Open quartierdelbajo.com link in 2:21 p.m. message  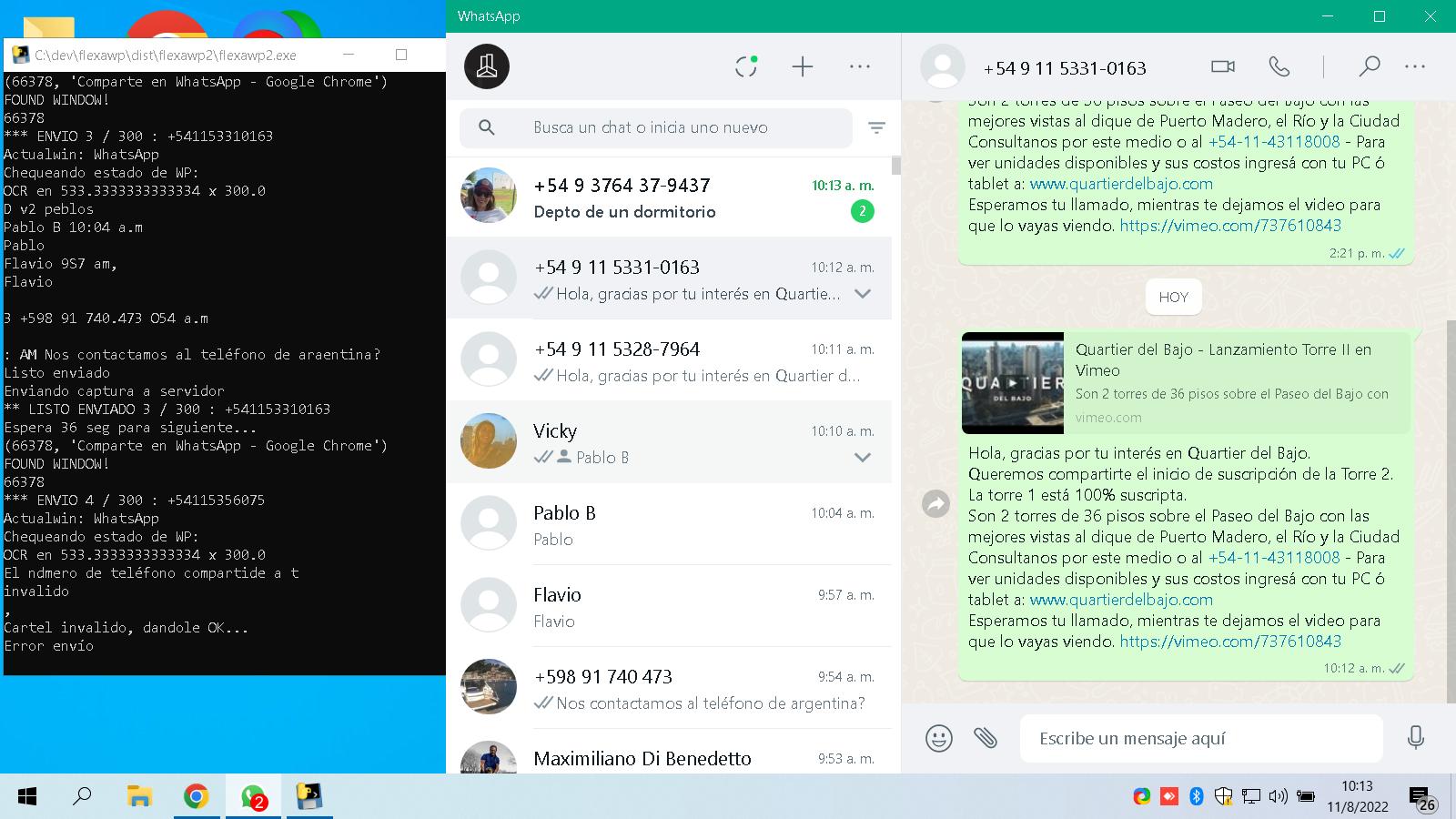click(1121, 184)
